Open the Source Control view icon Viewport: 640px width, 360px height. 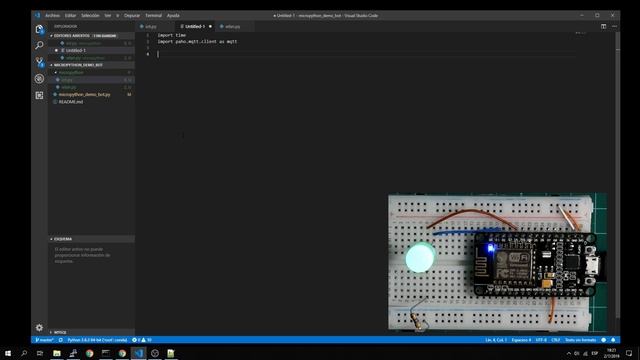[x=39, y=62]
